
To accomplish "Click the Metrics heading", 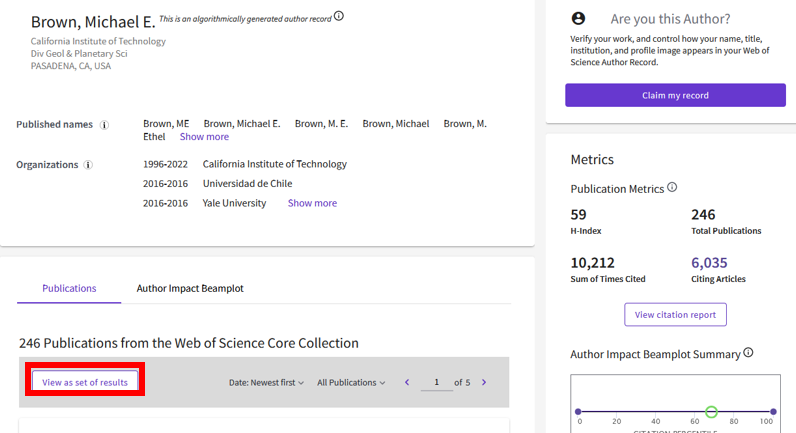I will point(592,159).
